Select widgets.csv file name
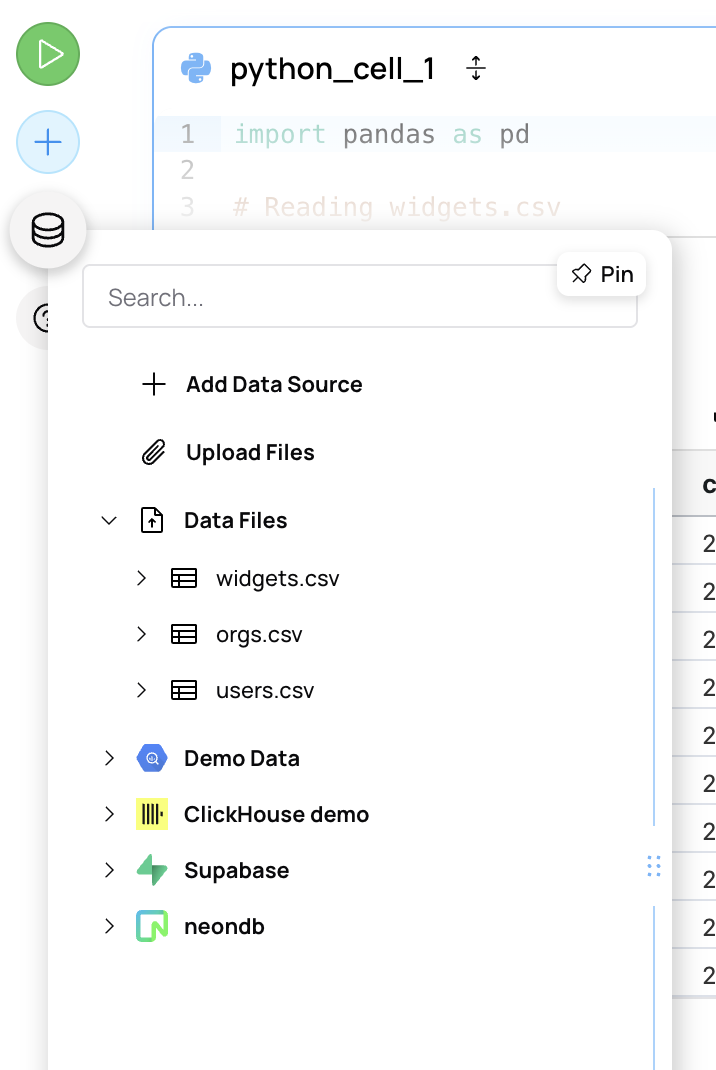The width and height of the screenshot is (716, 1070). [x=277, y=579]
